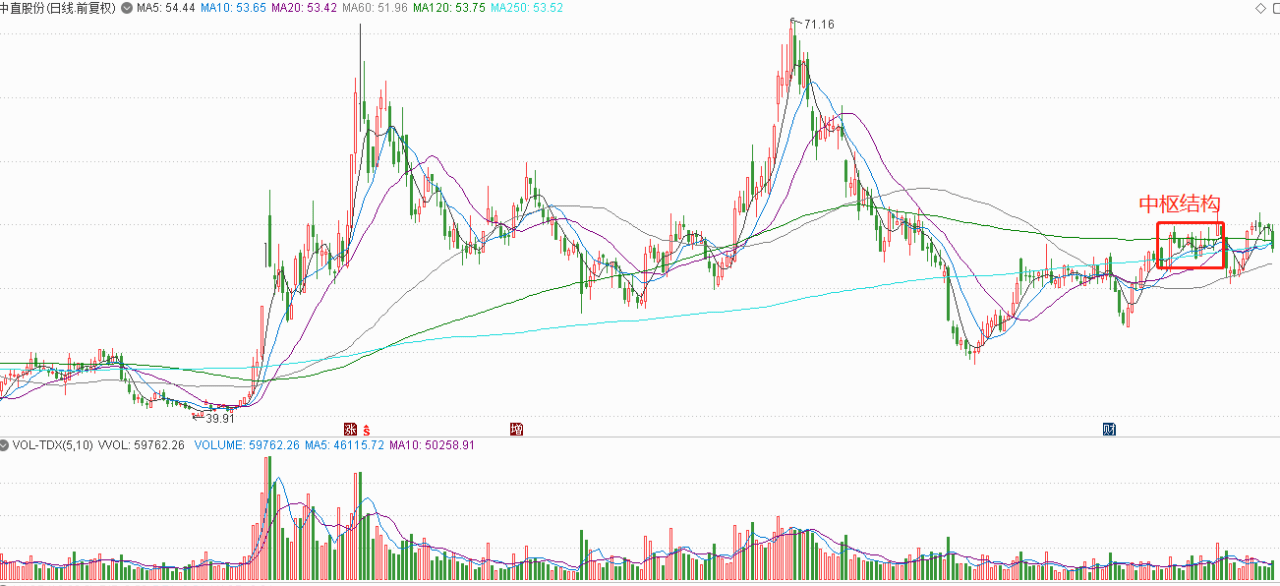Click the 39.91 low price label

pyautogui.click(x=218, y=418)
